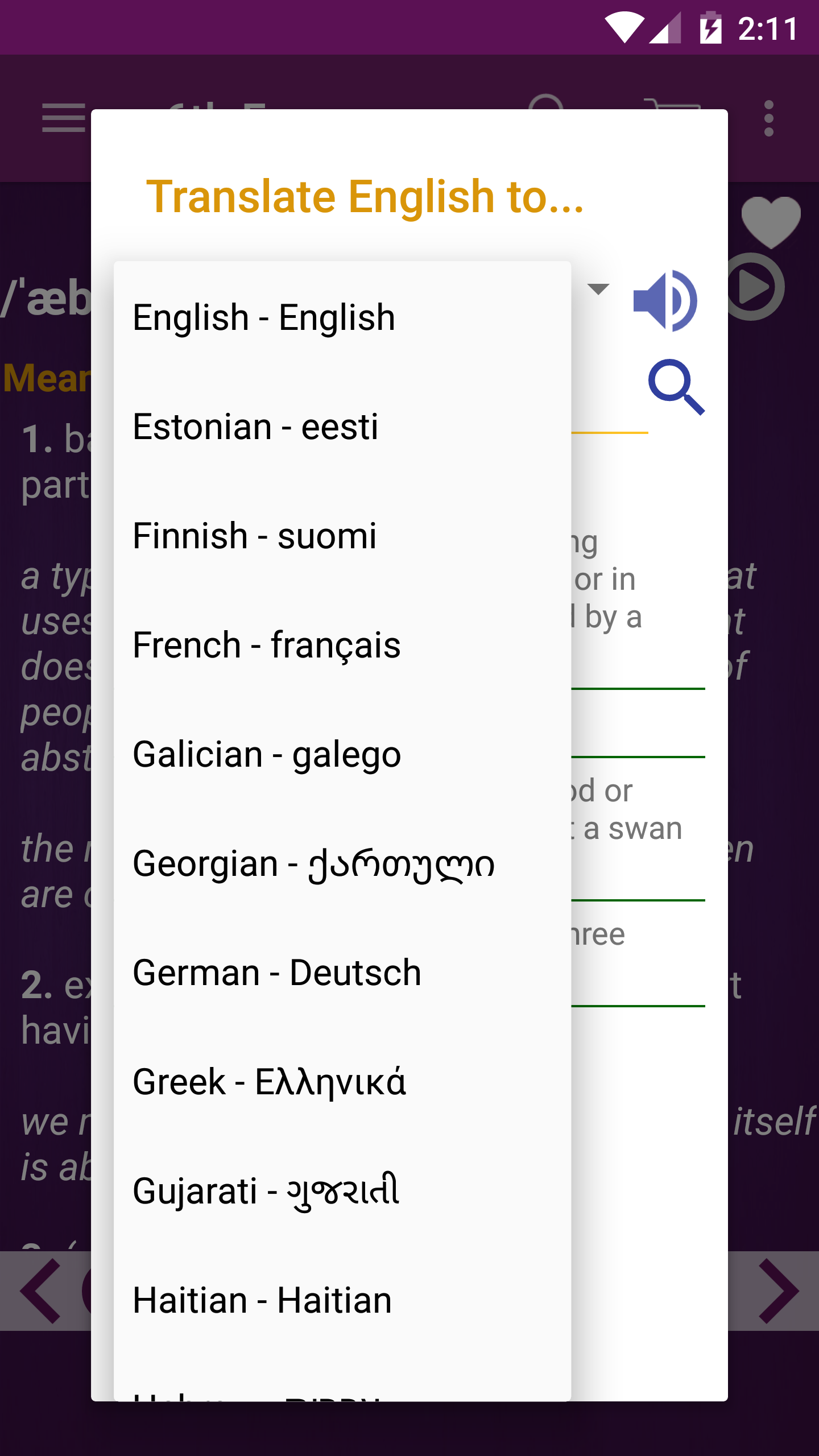This screenshot has width=819, height=1456.
Task: Select Estonian - eesti option
Action: point(342,426)
